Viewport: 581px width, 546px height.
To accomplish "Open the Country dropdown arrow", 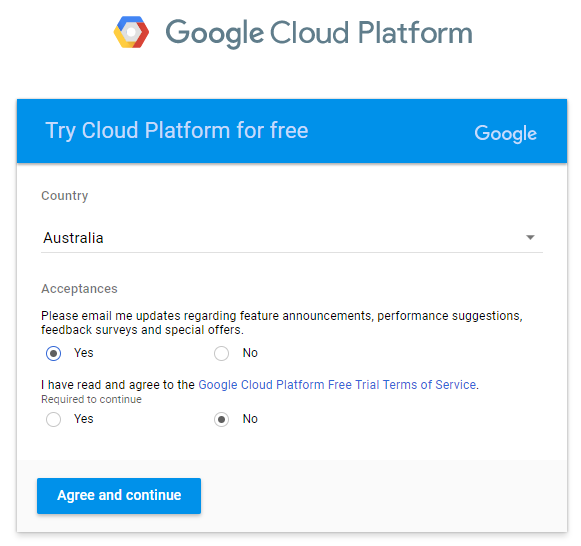I will pos(530,237).
